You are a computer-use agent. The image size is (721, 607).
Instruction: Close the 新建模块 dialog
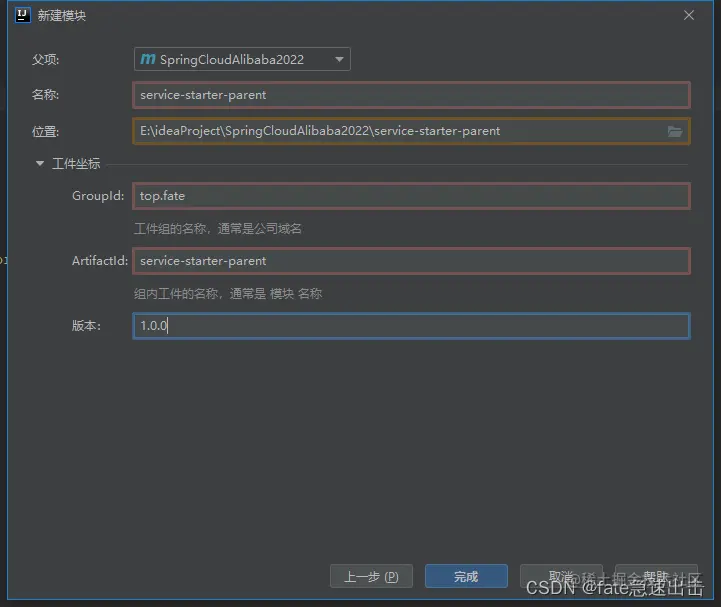tap(689, 15)
